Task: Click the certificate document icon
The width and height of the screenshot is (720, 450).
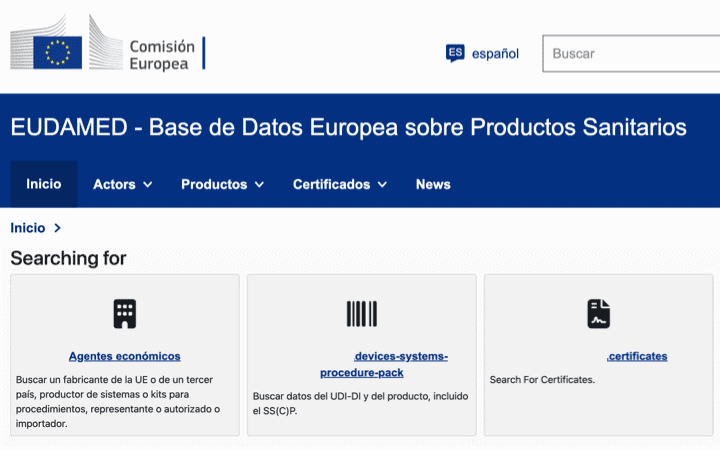Action: (x=598, y=314)
